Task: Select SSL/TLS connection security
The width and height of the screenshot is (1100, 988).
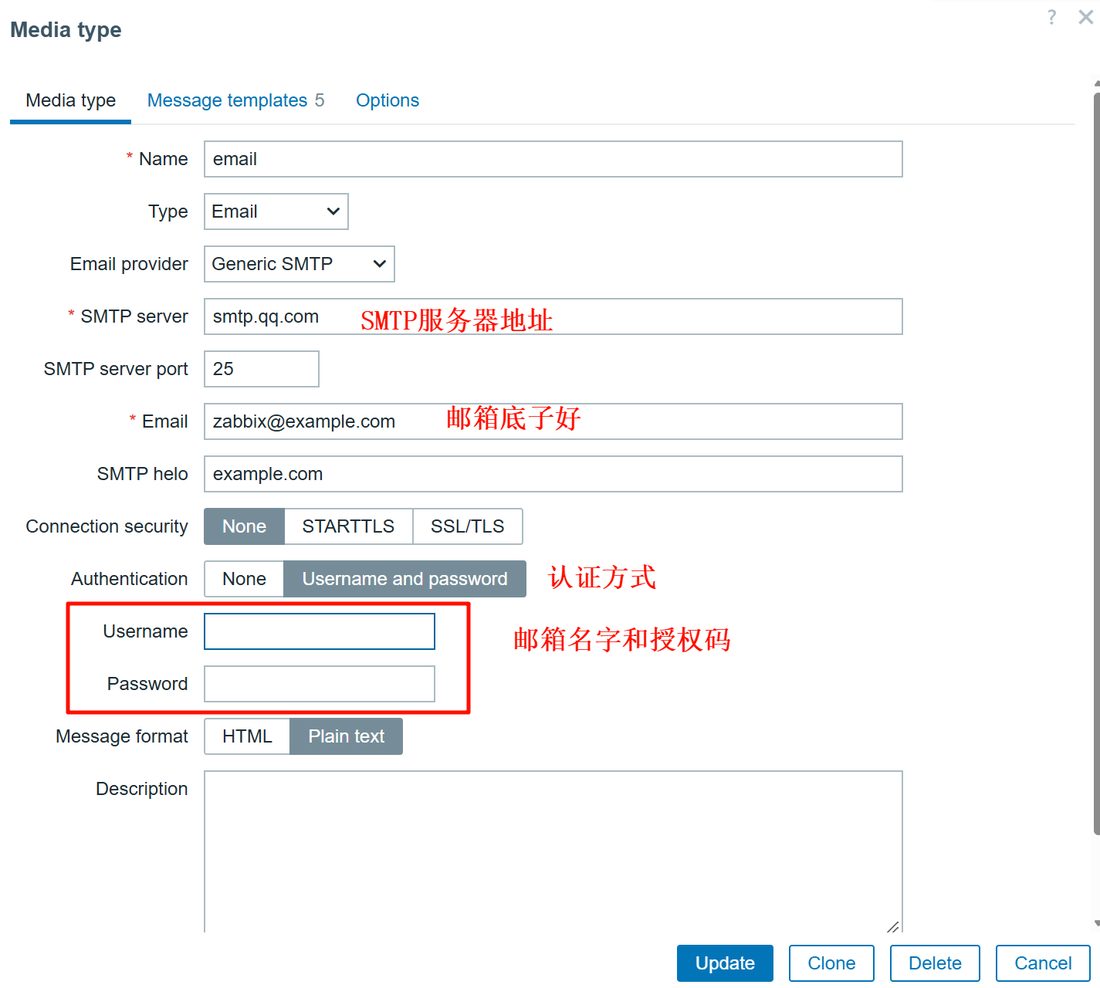Action: 467,526
